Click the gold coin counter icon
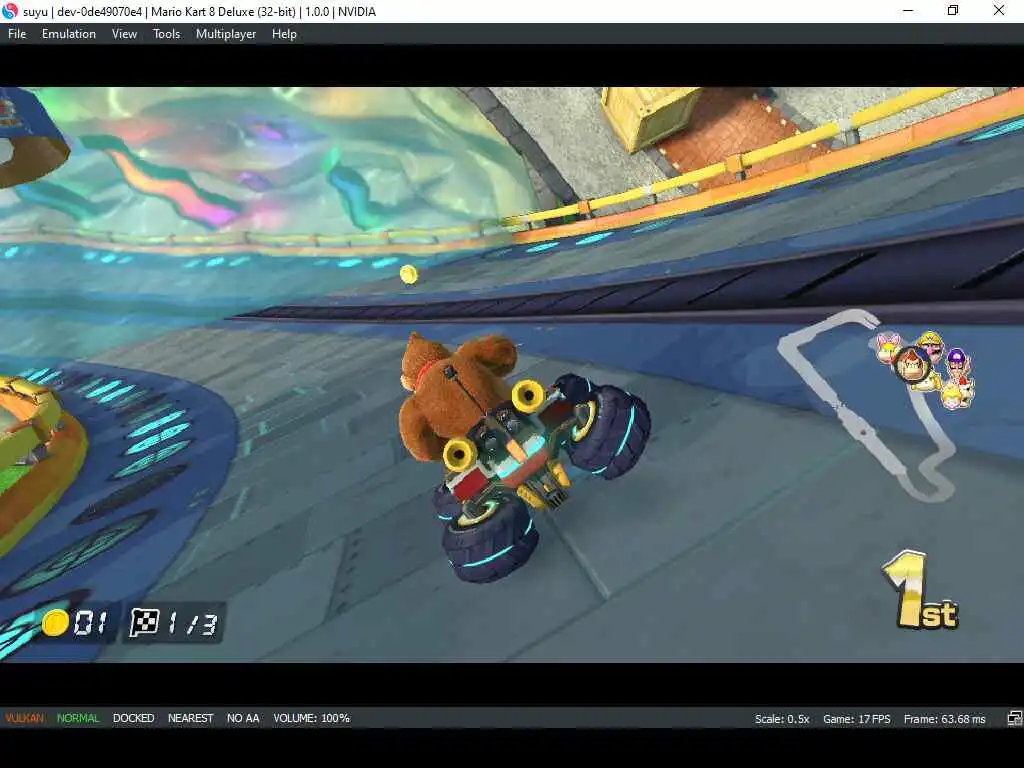 tap(56, 622)
